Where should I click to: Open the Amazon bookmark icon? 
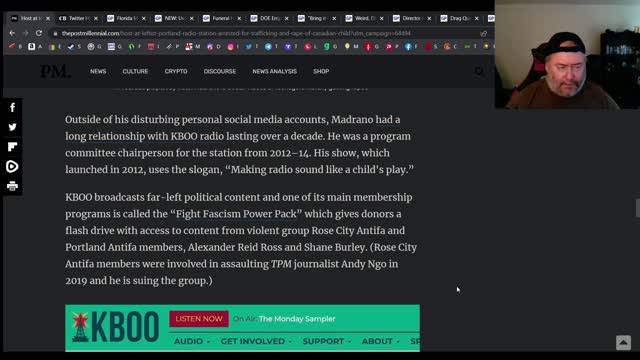(x=32, y=47)
